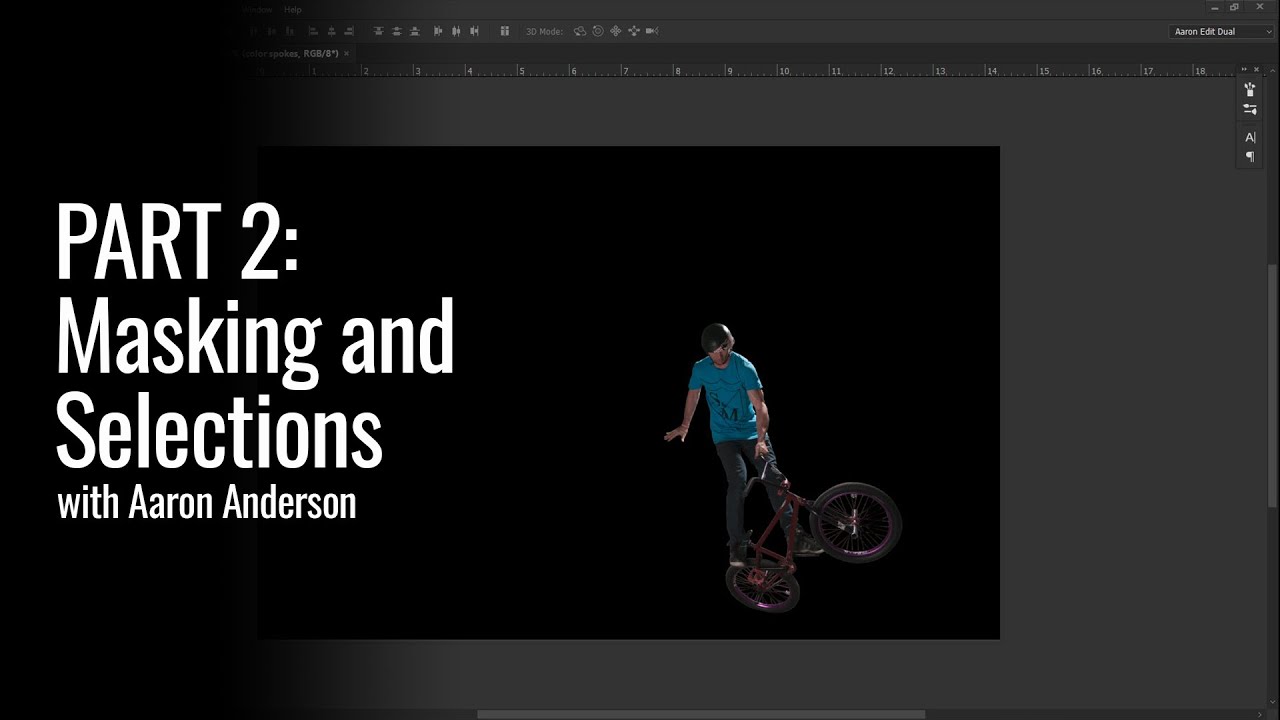Select the 3D Slide camera mode icon
This screenshot has width=1280, height=720.
click(634, 31)
